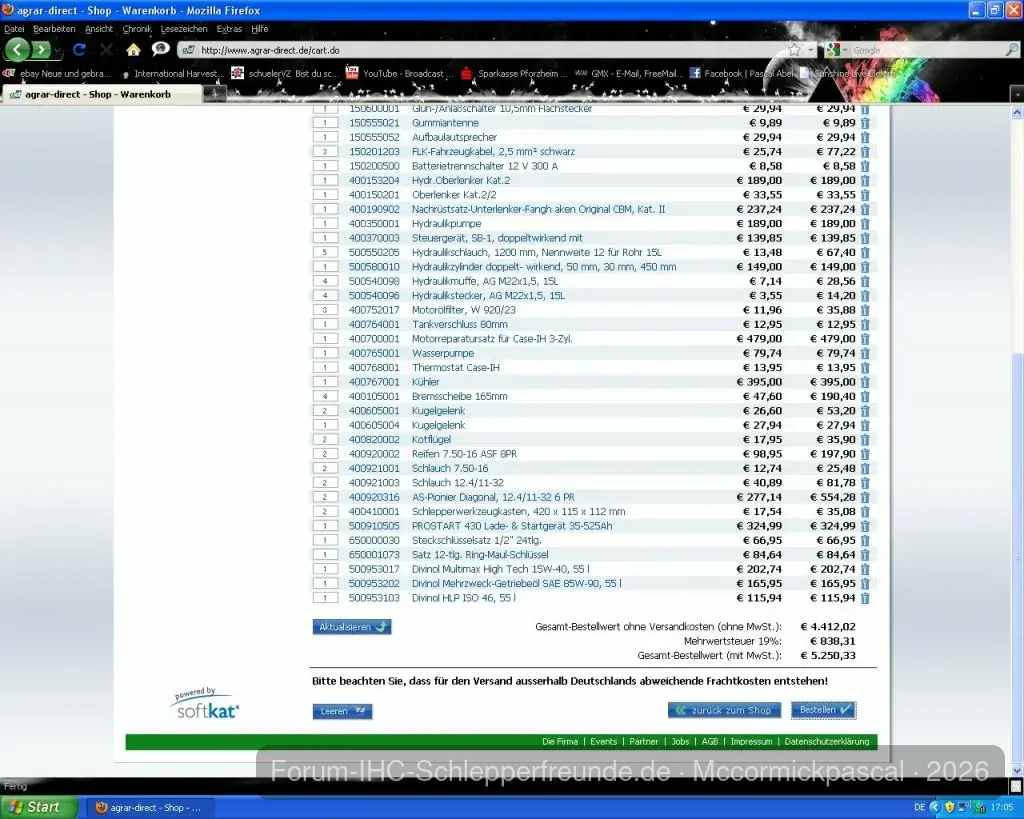
Task: Remove Motorölfilter W 920/23 trash icon
Action: pyautogui.click(x=865, y=310)
